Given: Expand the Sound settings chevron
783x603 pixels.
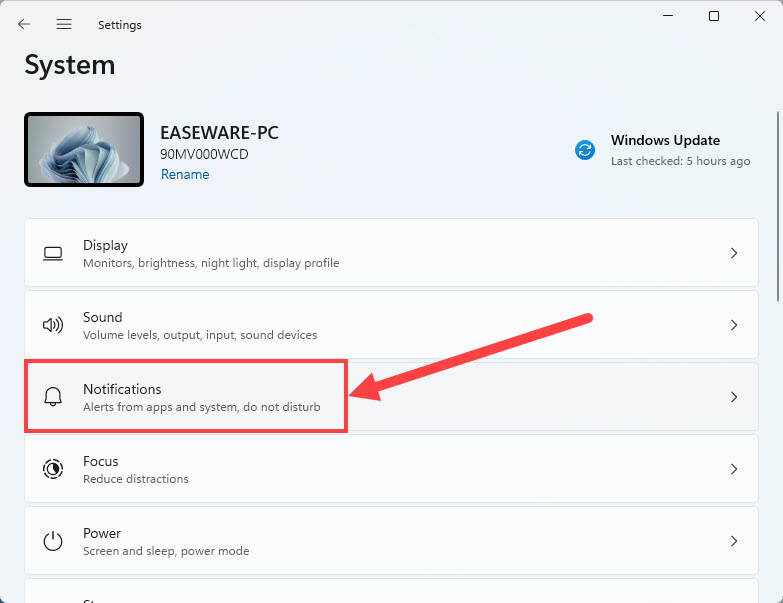Looking at the screenshot, I should point(734,325).
